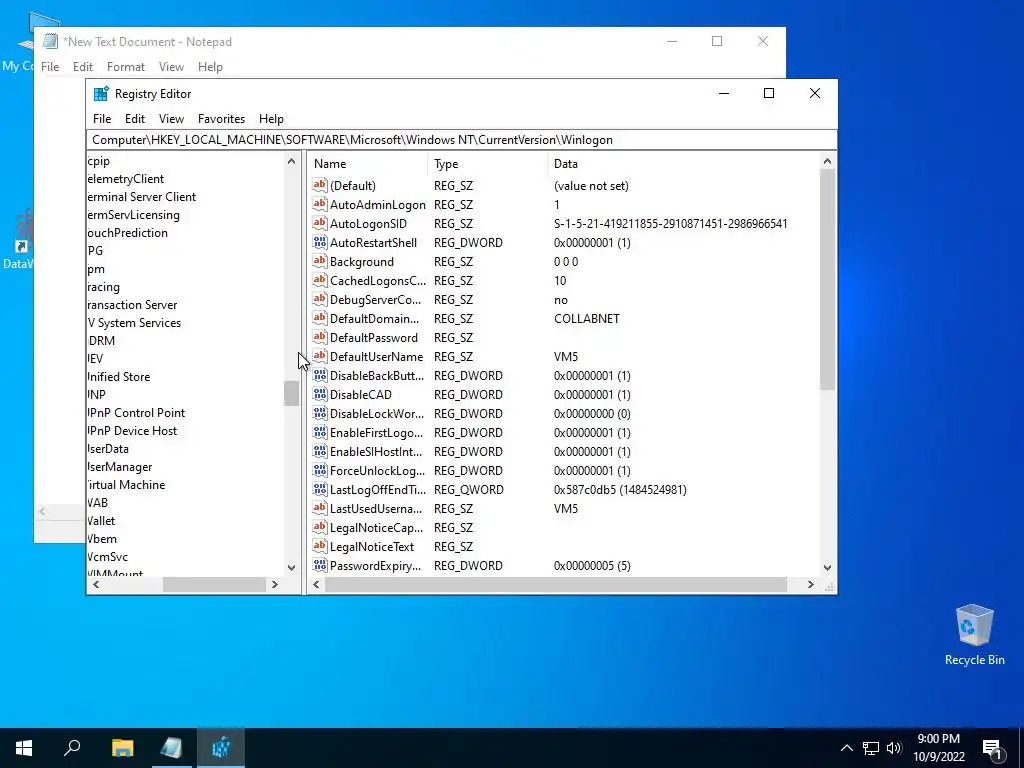Select the UserManager tree key

(x=120, y=466)
